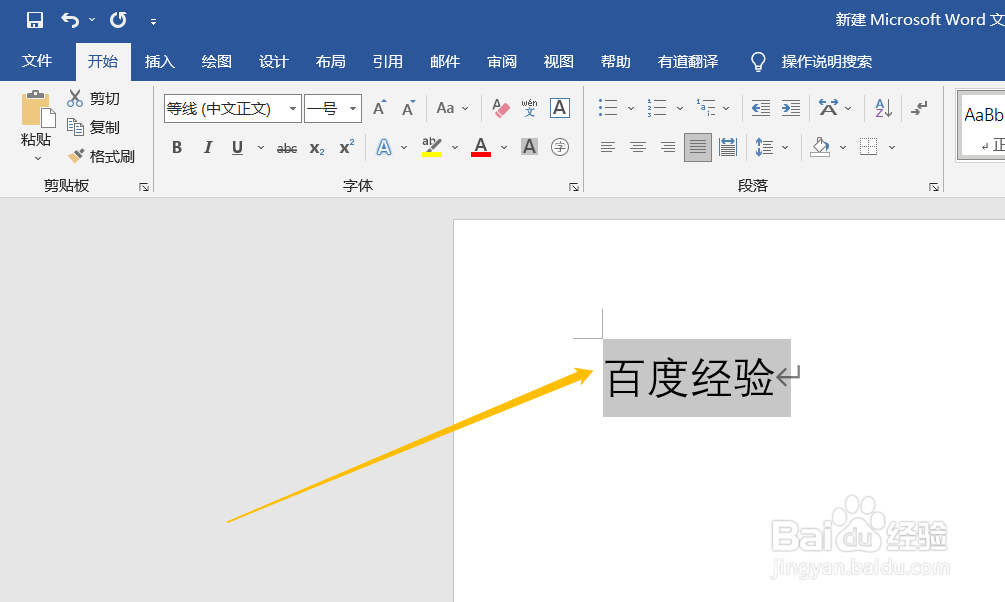The height and width of the screenshot is (602, 1005).
Task: Open the 审阅 tab
Action: coord(502,62)
